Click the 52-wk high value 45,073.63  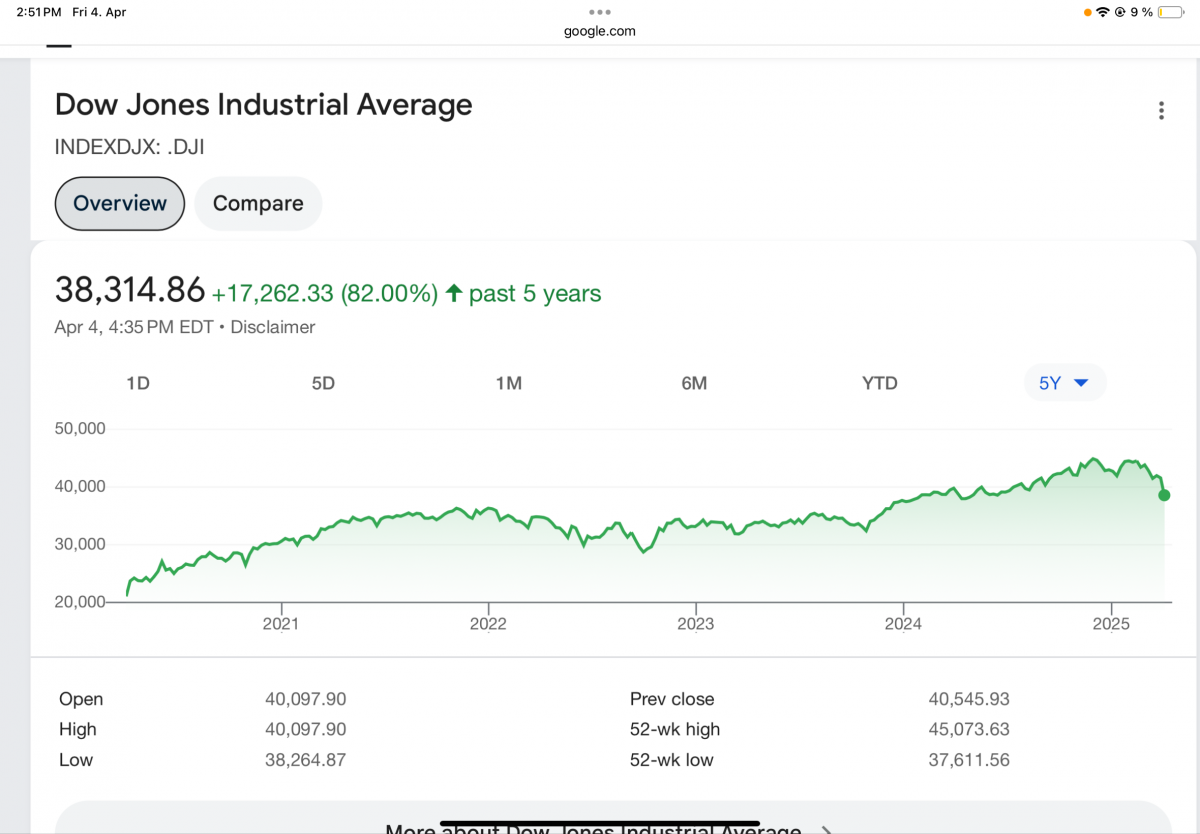[969, 729]
